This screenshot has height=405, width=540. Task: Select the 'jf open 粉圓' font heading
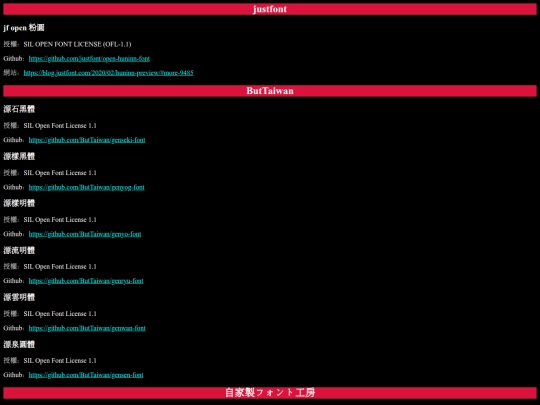[x=24, y=28]
